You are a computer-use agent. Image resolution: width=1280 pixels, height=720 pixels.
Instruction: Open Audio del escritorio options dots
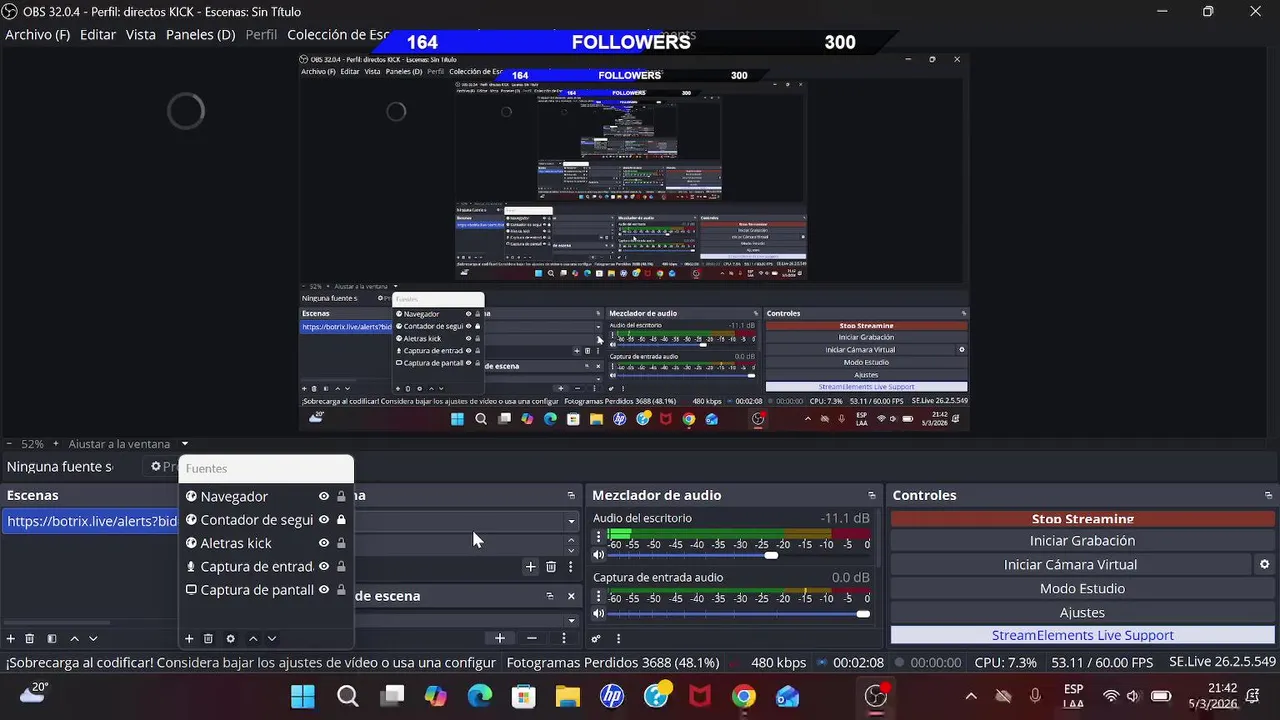click(598, 537)
